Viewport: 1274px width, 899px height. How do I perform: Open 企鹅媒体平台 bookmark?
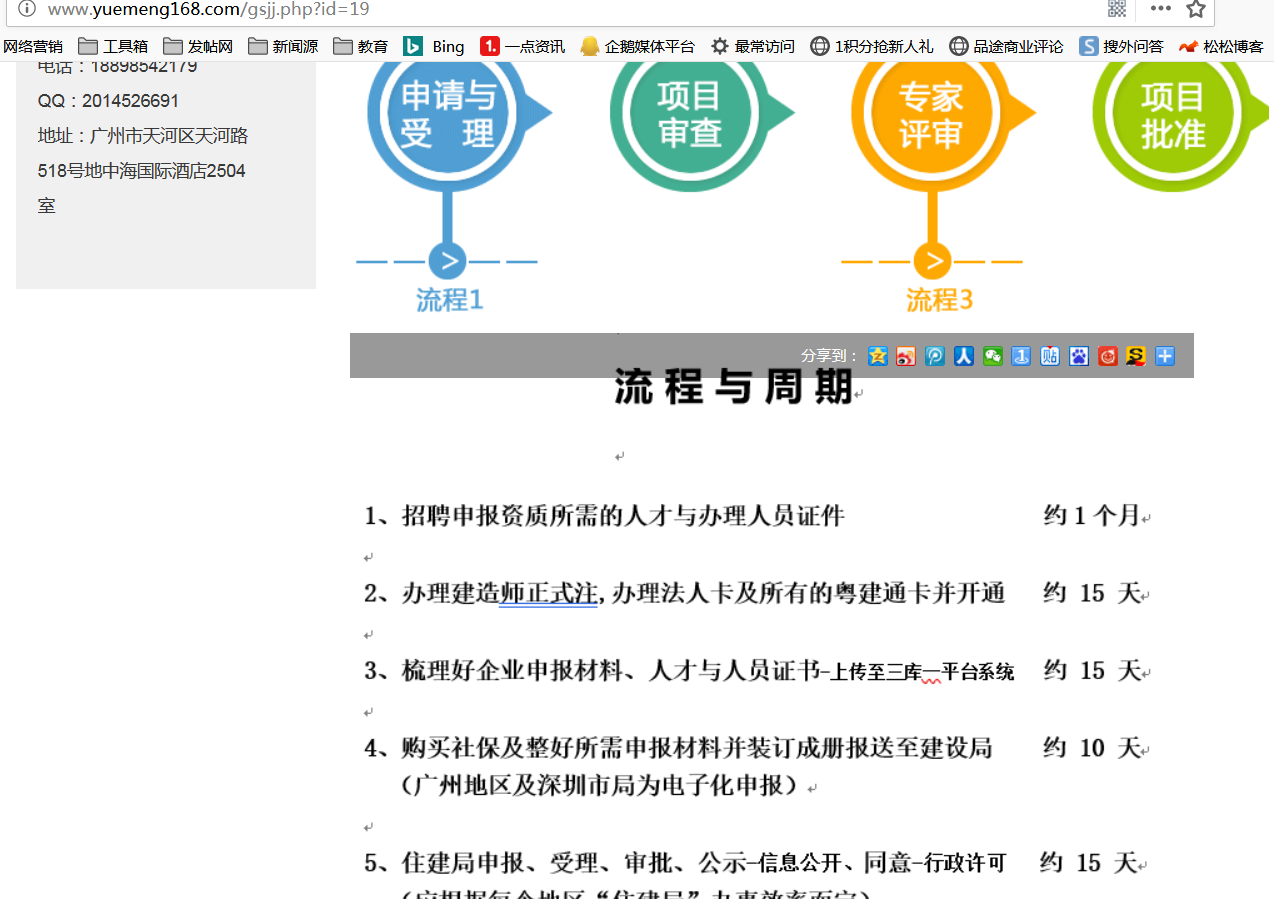click(x=638, y=46)
